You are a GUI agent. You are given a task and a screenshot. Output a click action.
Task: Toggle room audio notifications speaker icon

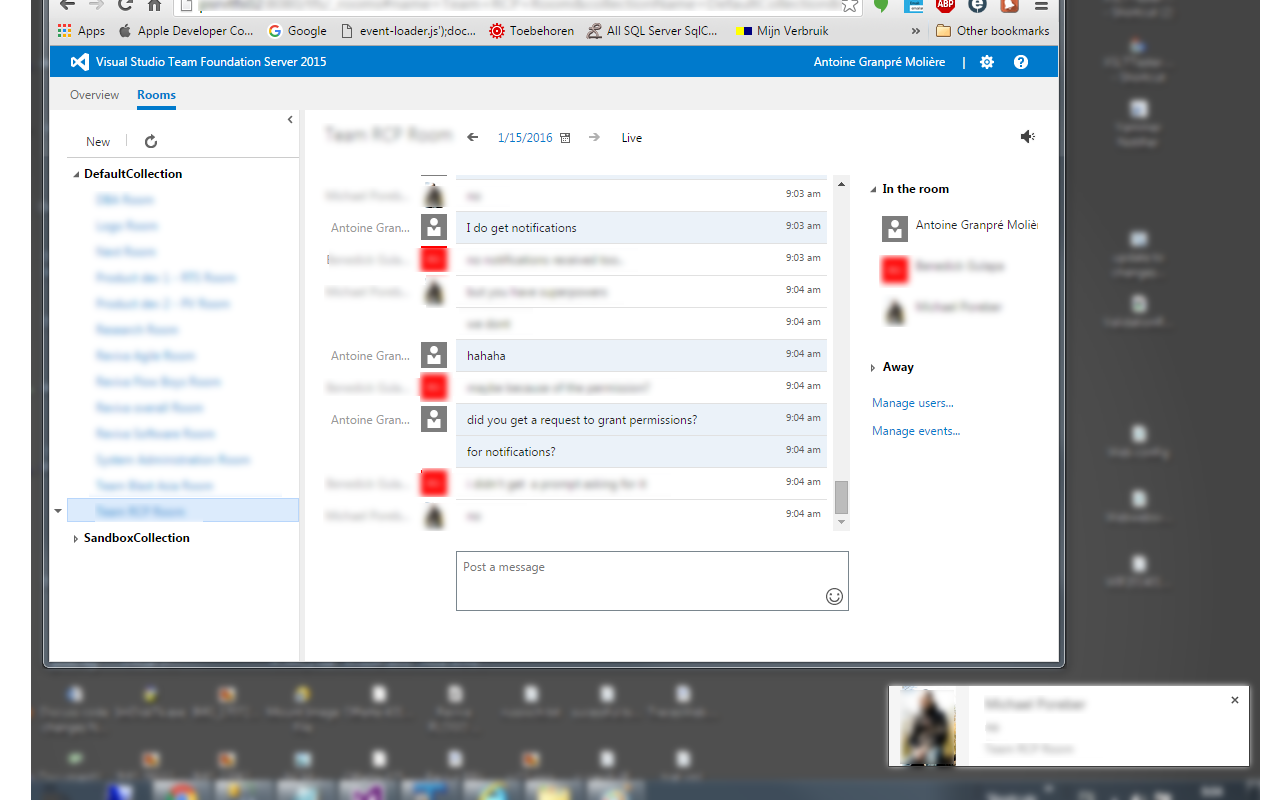(1027, 136)
